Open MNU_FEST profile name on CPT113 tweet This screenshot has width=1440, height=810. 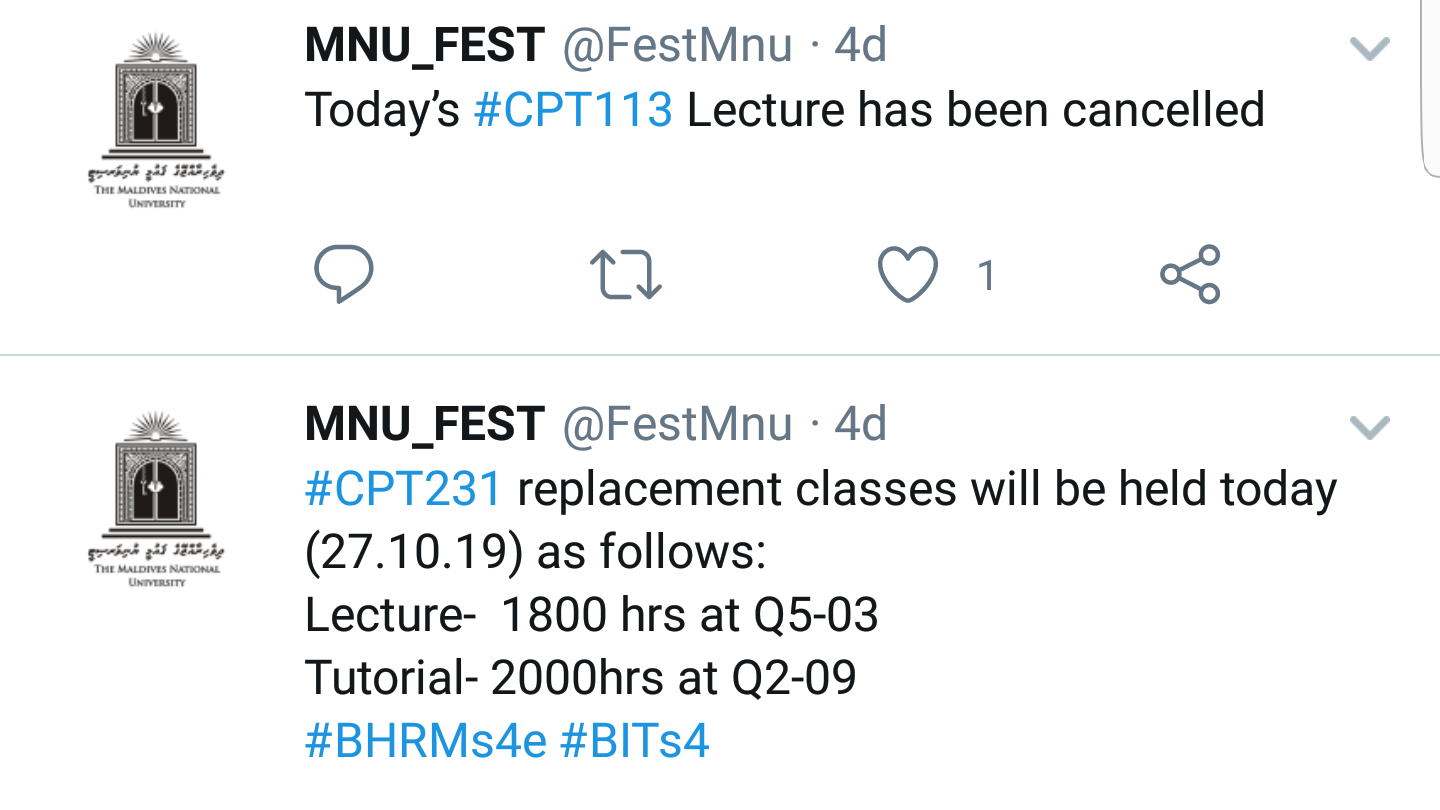(424, 45)
